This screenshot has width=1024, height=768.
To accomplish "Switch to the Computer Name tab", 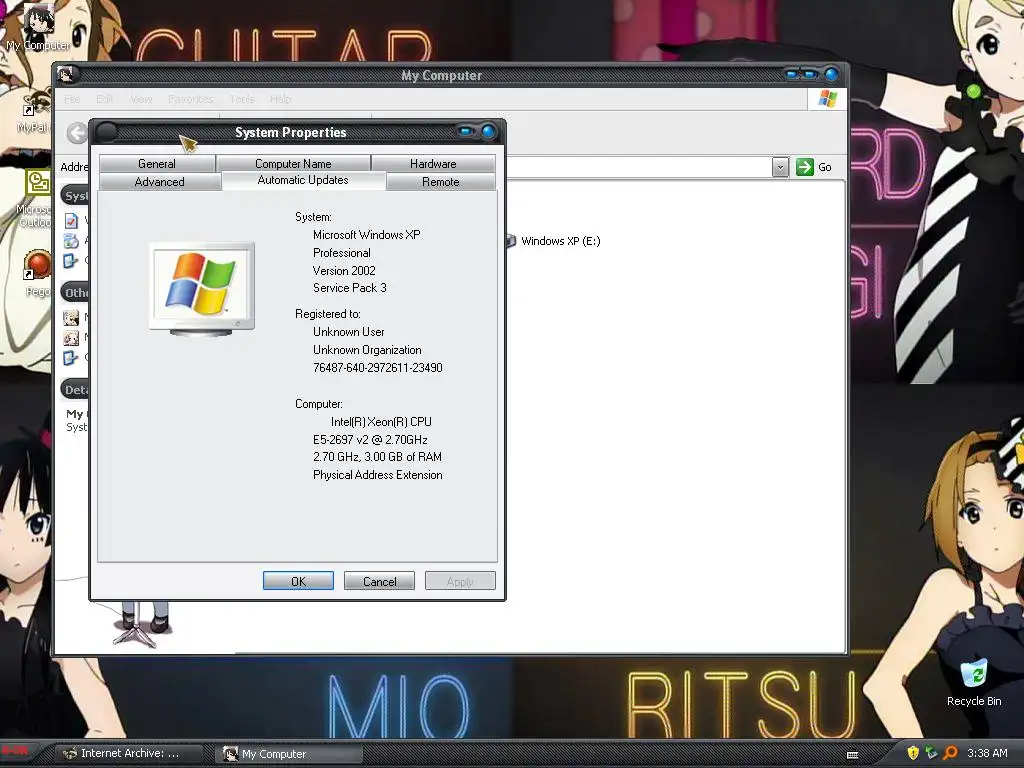I will (293, 163).
